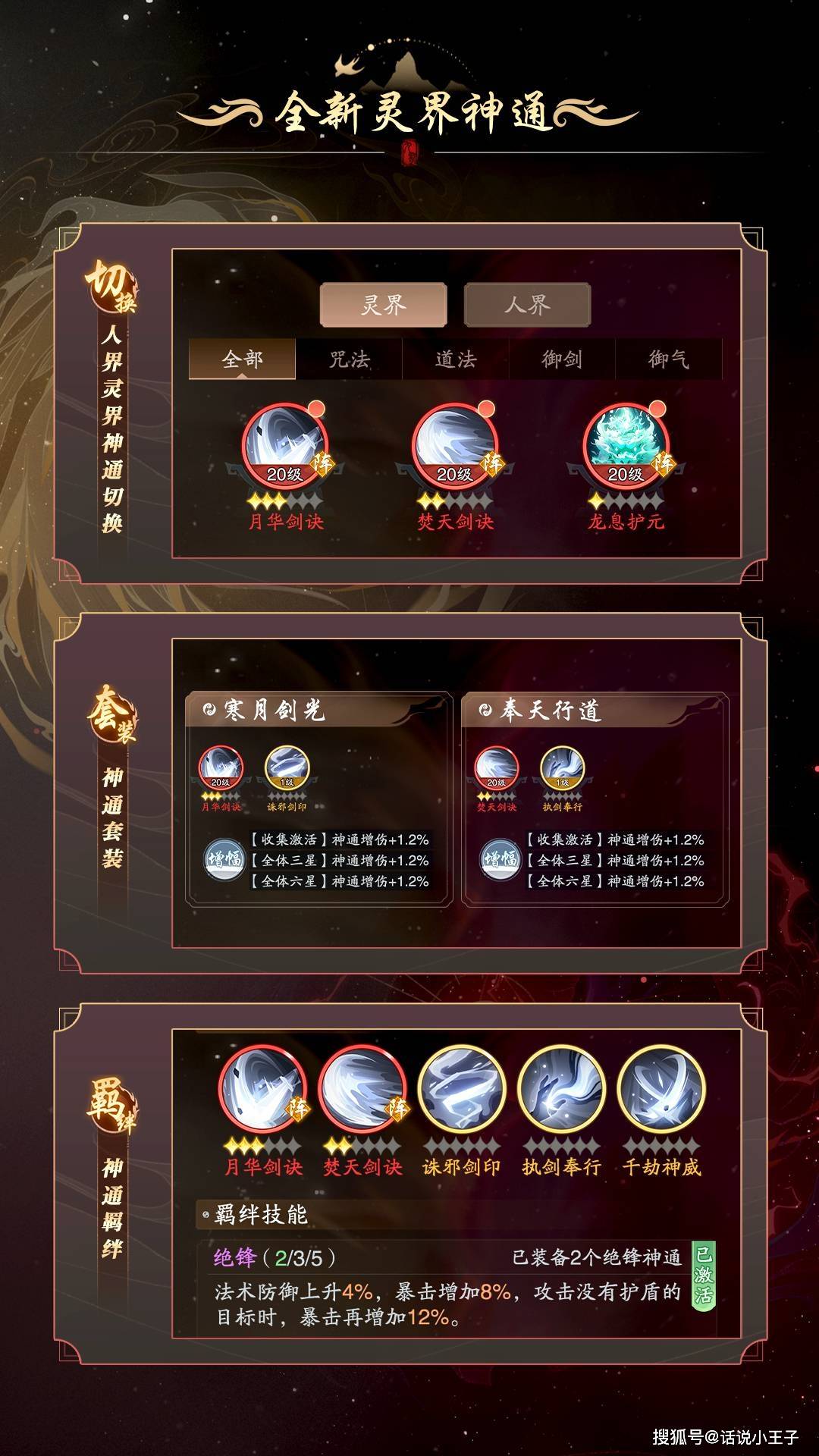Open the 增幅 icon under 寒月剑光
The image size is (819, 1456).
[224, 859]
